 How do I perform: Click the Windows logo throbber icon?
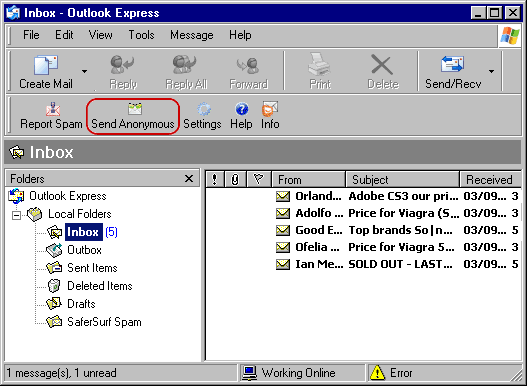pos(510,36)
